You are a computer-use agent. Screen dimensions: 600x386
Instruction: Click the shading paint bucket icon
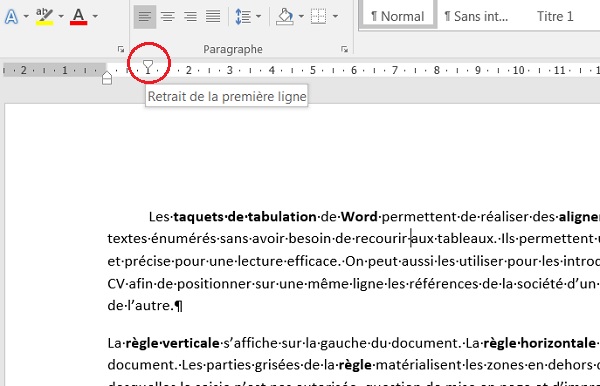[x=285, y=16]
